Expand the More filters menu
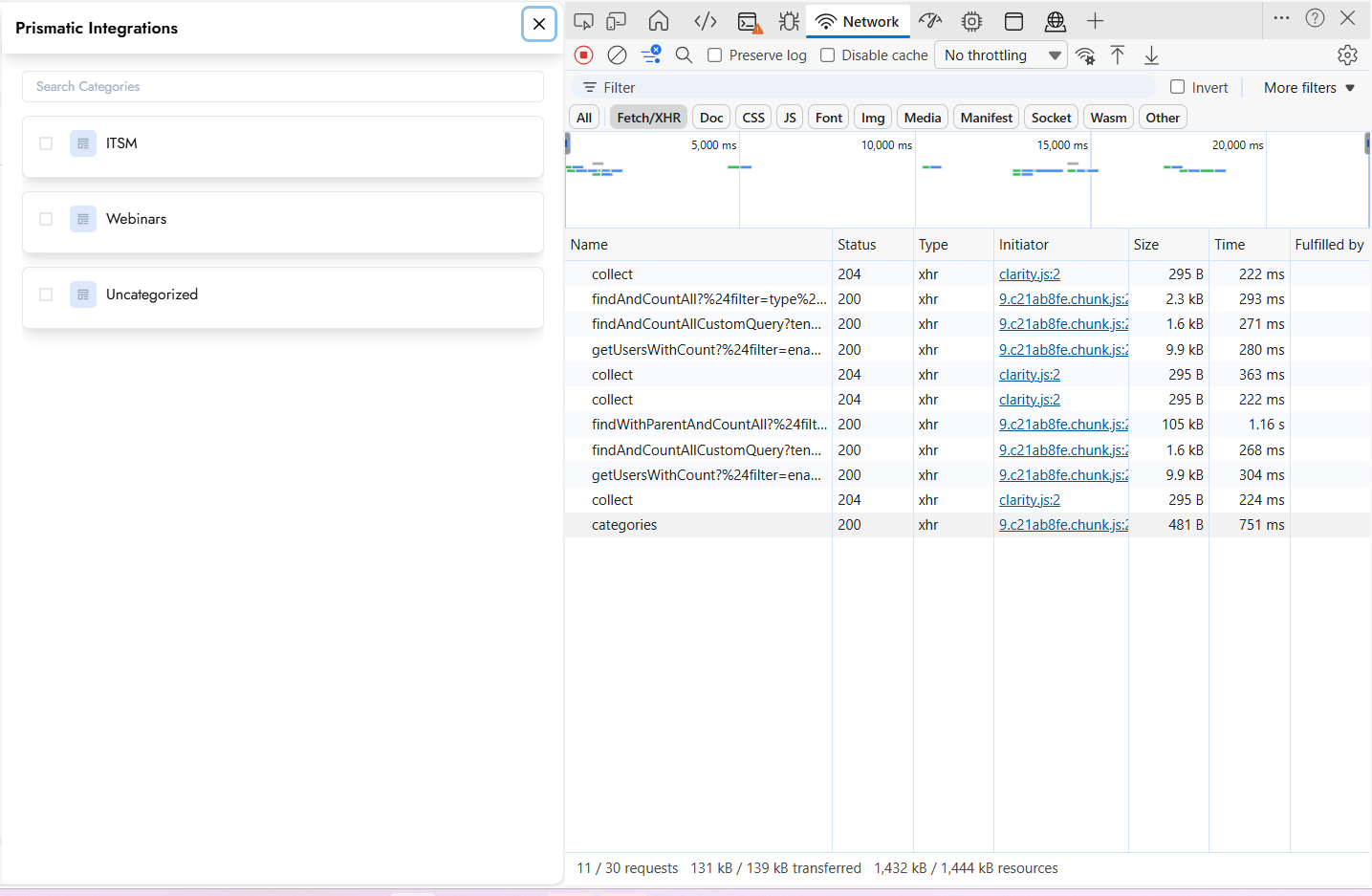The height and width of the screenshot is (896, 1372). (1309, 88)
